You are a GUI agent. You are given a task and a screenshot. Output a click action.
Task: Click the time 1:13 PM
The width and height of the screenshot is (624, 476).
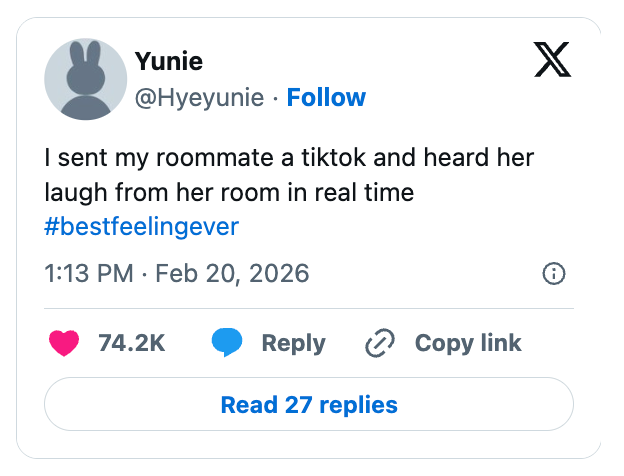tap(87, 273)
